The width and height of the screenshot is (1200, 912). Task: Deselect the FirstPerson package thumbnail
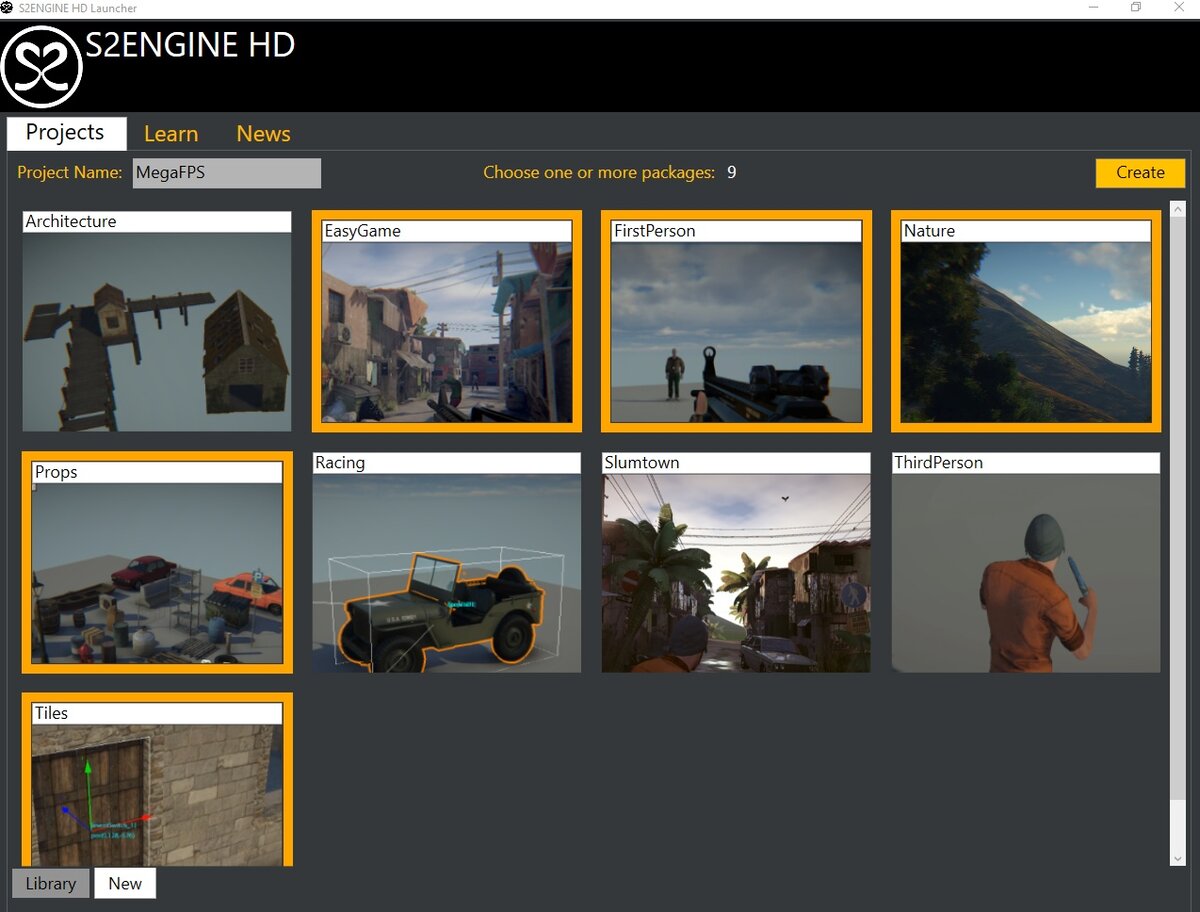click(x=737, y=321)
